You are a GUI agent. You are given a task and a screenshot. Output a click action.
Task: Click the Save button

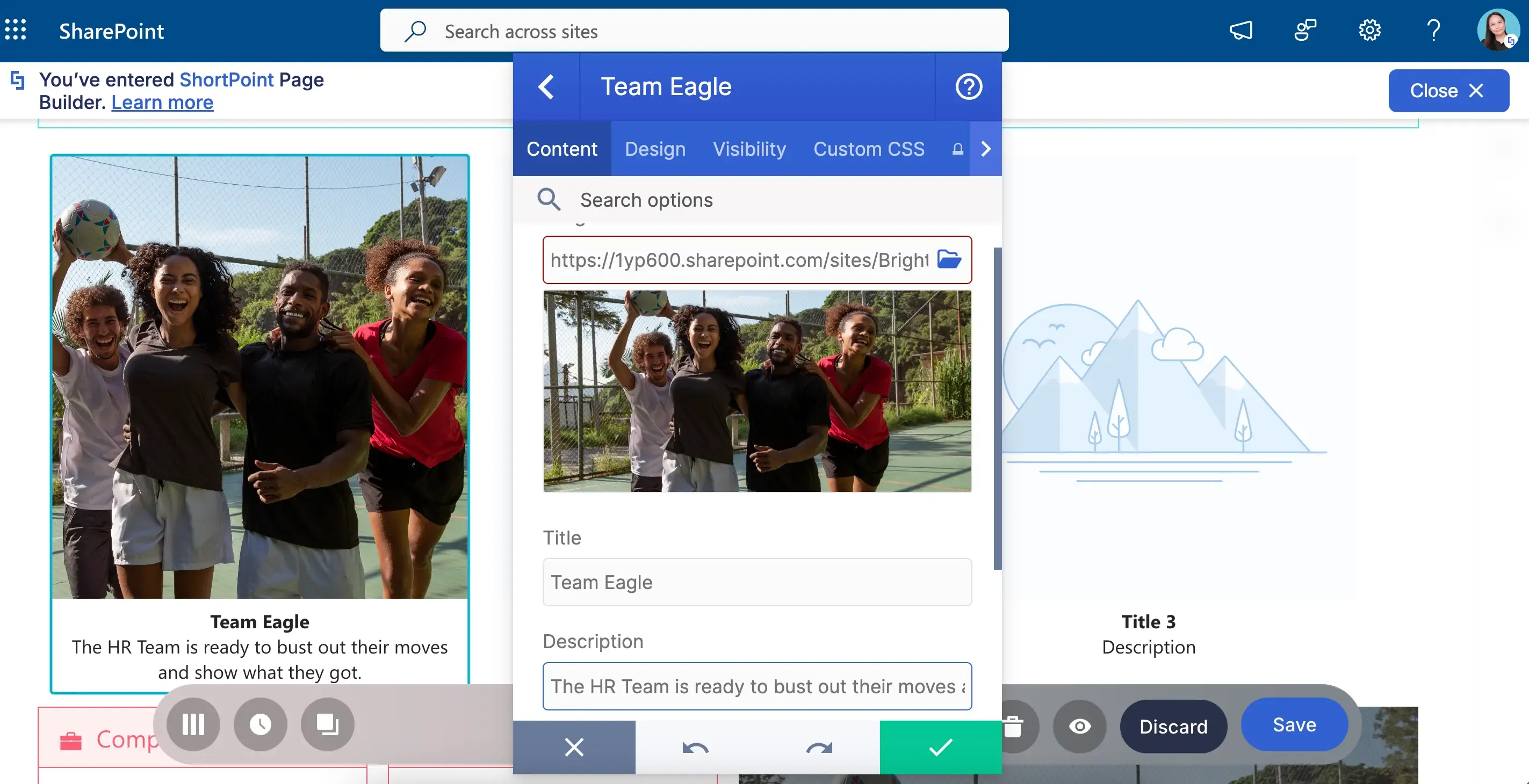pos(1295,724)
